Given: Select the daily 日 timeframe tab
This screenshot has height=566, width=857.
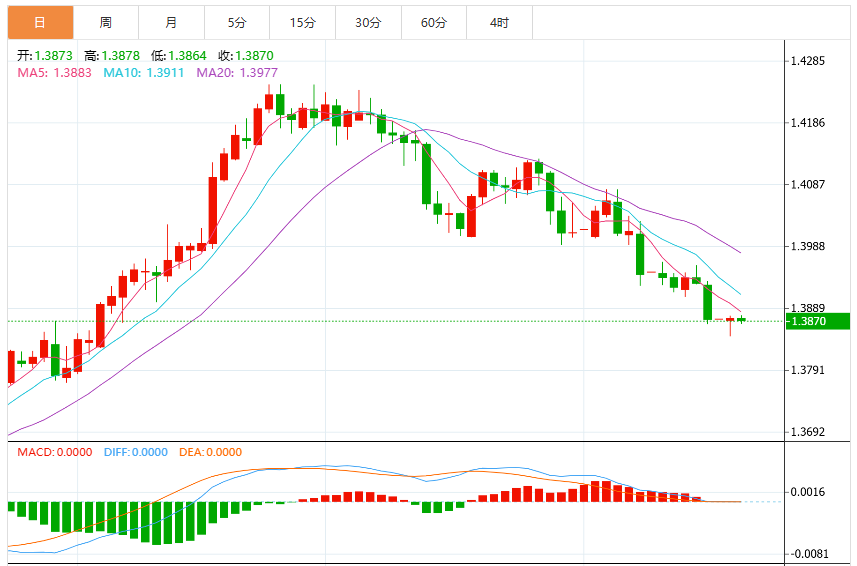Looking at the screenshot, I should pyautogui.click(x=40, y=23).
